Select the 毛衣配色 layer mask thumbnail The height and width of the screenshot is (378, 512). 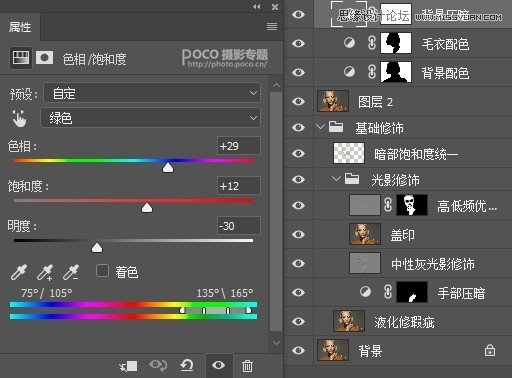[x=396, y=43]
